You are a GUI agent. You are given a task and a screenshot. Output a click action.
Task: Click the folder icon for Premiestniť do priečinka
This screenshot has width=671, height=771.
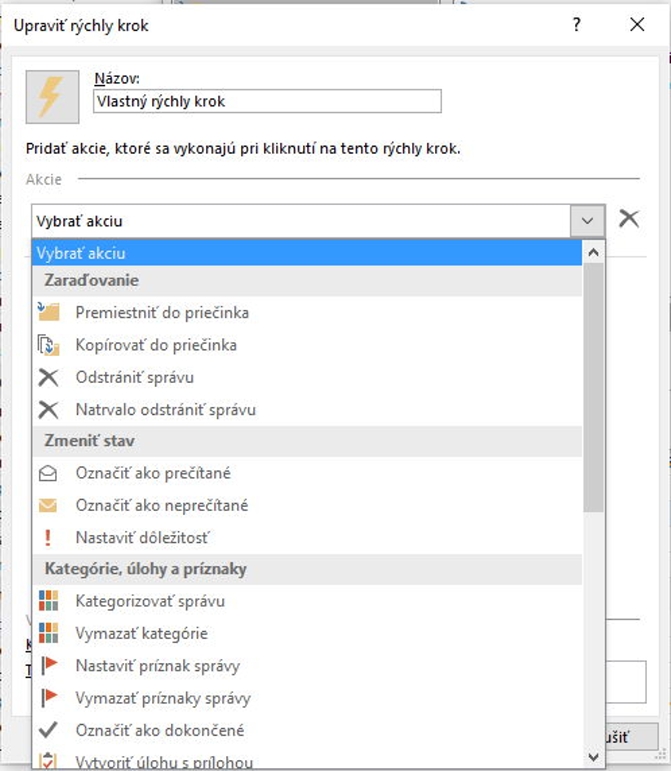(x=48, y=312)
